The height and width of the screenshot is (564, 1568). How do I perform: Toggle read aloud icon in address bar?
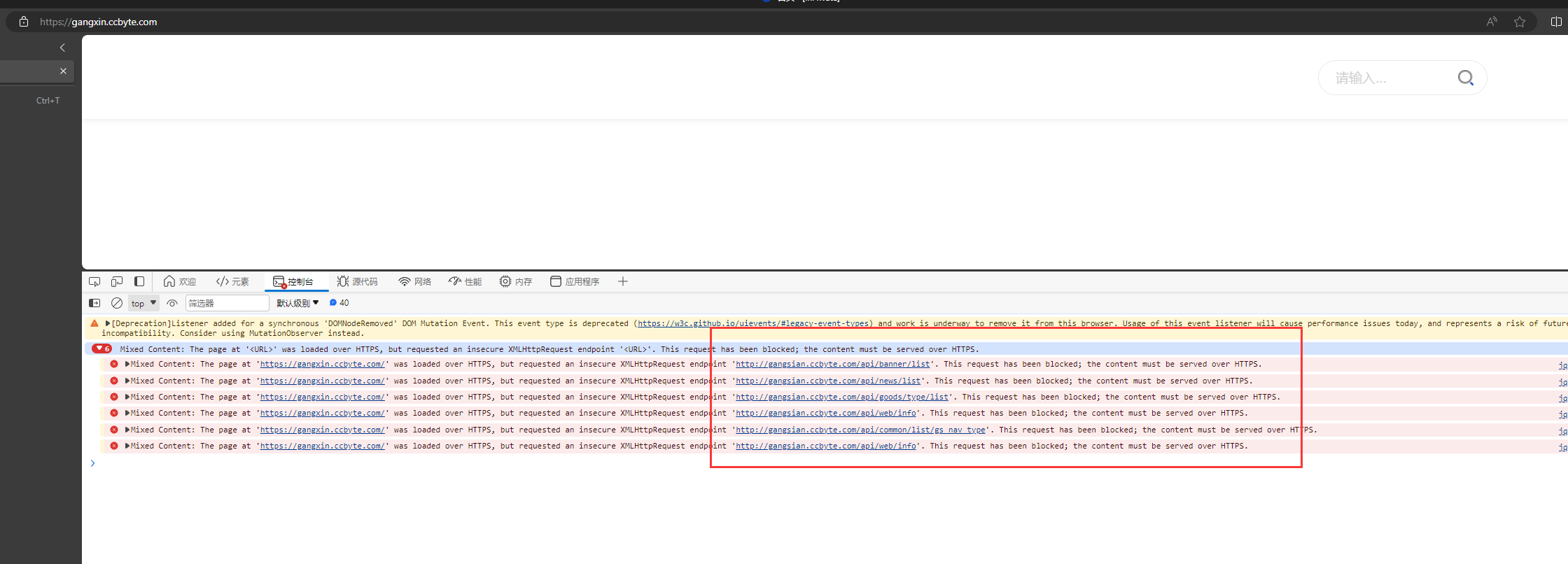(1492, 22)
